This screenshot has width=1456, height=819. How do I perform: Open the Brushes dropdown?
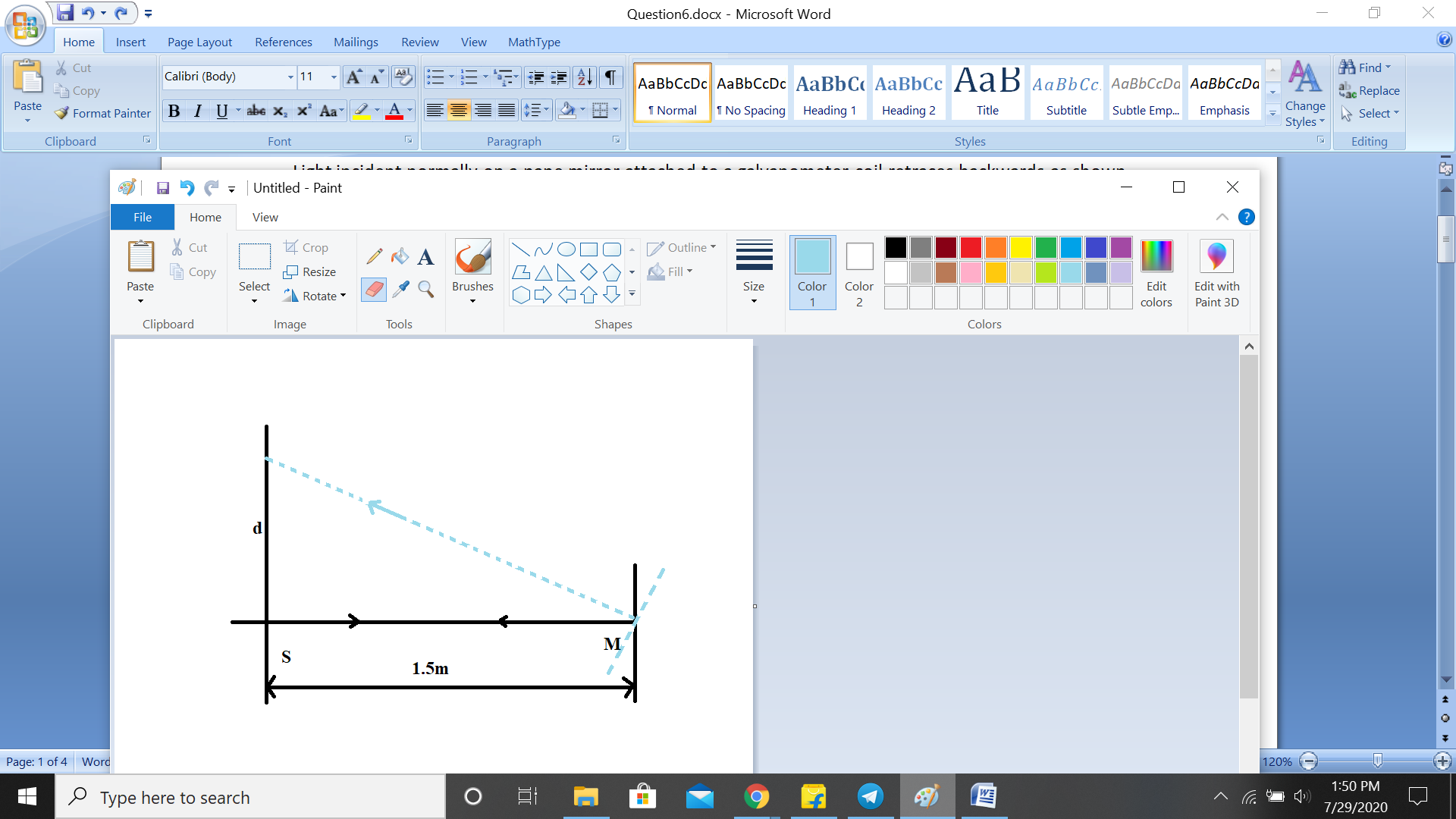(x=472, y=300)
